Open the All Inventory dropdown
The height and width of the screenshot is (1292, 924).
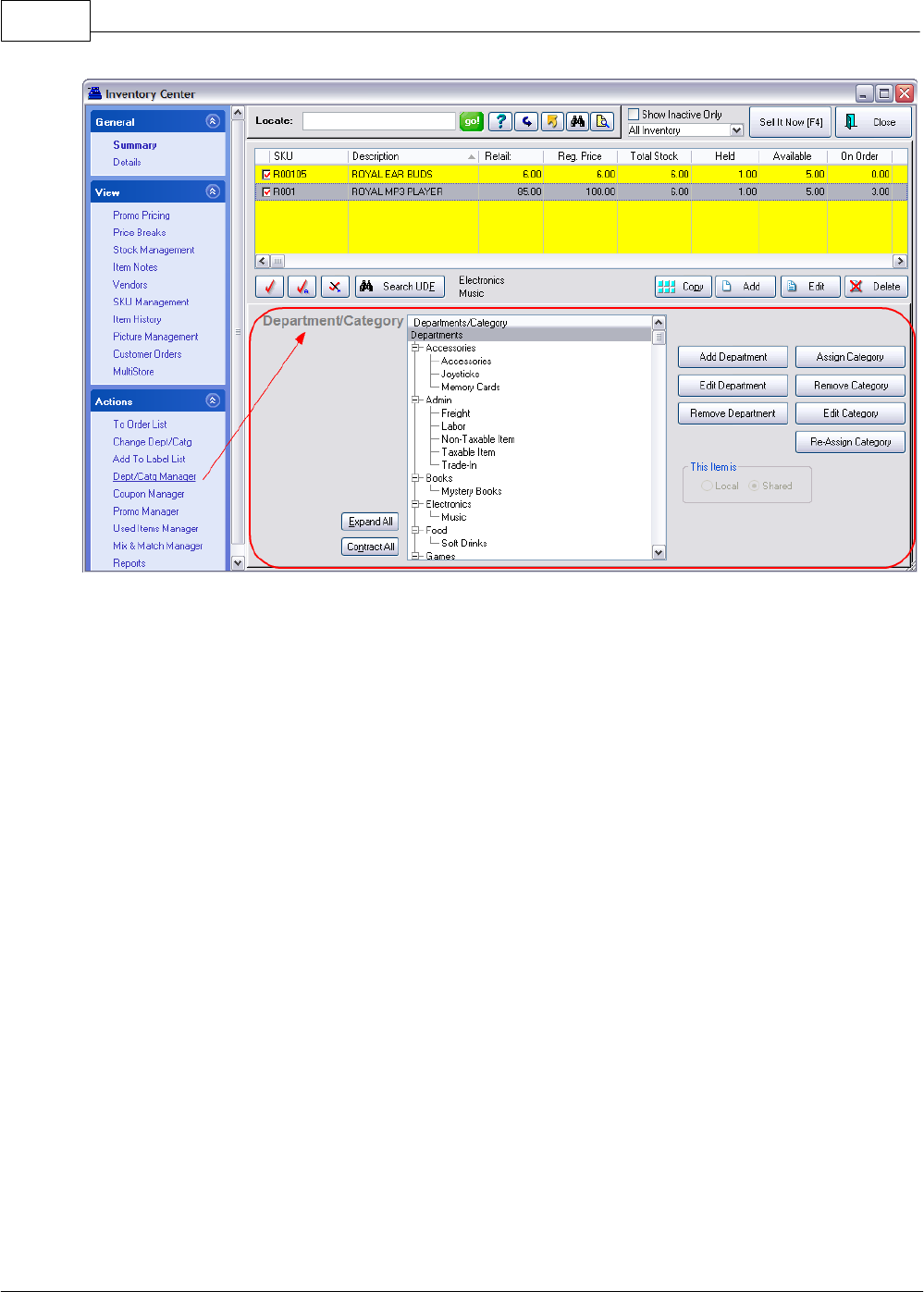pos(737,130)
